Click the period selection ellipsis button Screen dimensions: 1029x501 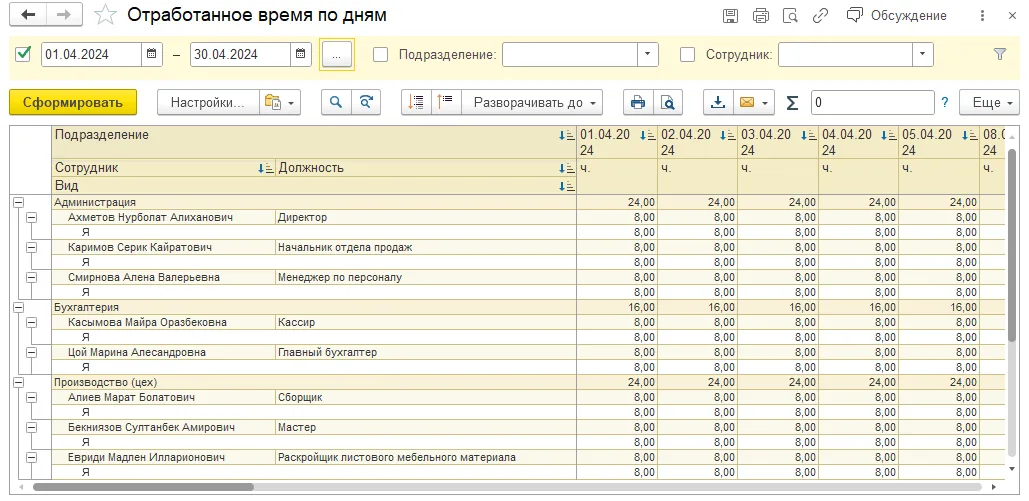click(337, 54)
